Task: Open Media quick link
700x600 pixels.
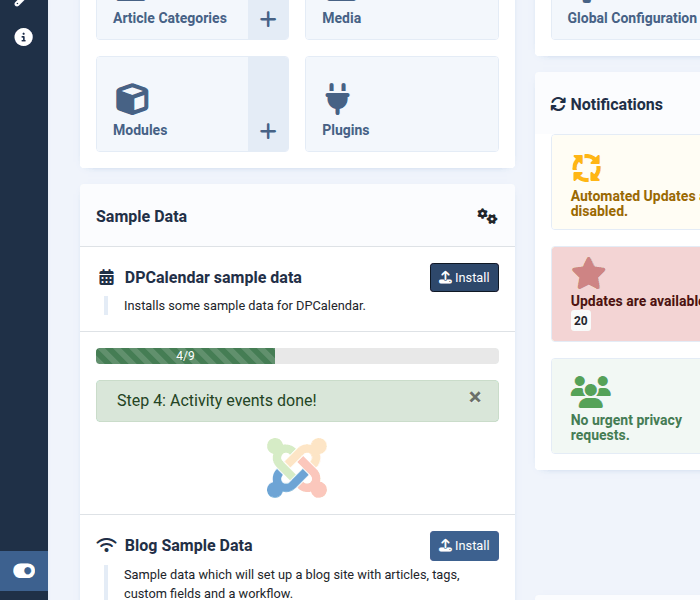Action: 400,18
